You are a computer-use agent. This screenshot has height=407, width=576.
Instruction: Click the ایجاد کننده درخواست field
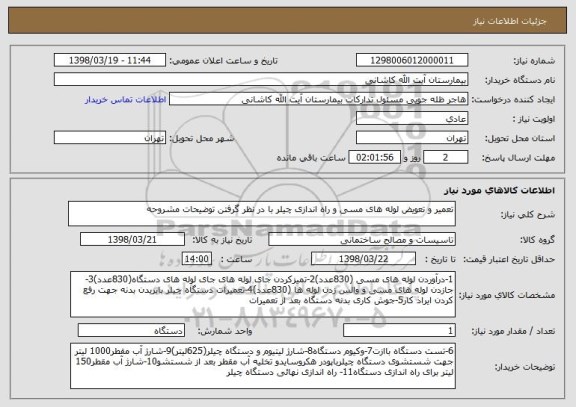[318, 99]
